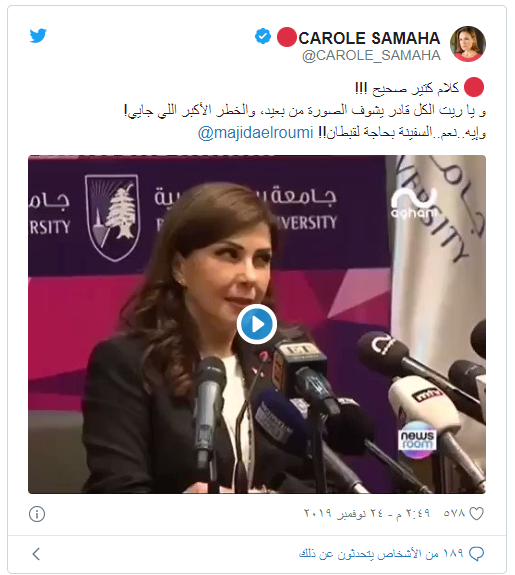Click the university logo in video frame
Screen dimensions: 515x575
click(x=112, y=217)
